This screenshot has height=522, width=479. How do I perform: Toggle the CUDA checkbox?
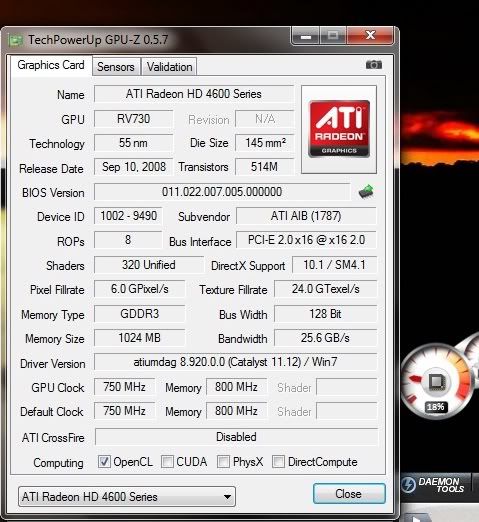coord(167,462)
